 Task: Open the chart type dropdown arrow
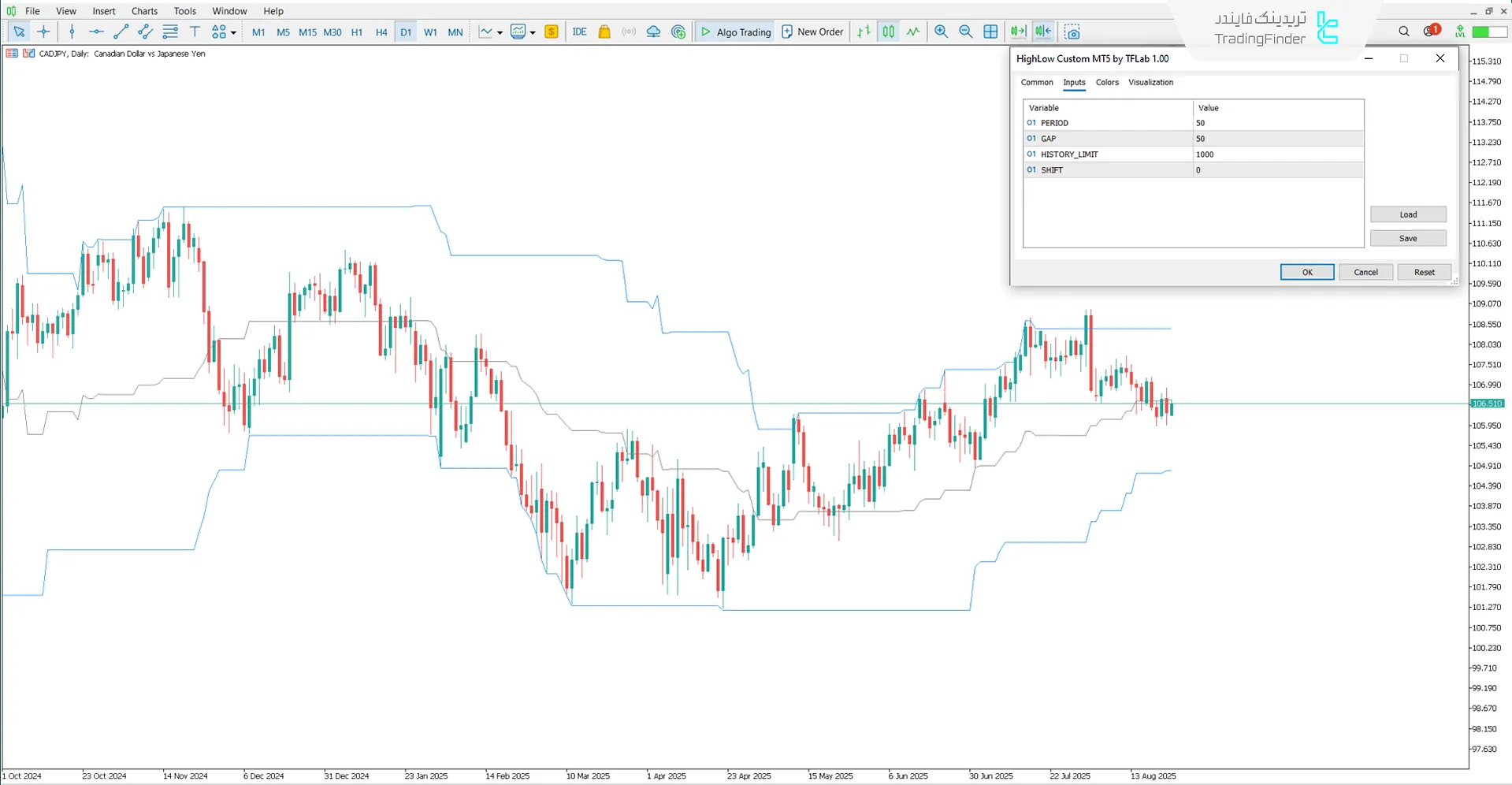pyautogui.click(x=499, y=32)
